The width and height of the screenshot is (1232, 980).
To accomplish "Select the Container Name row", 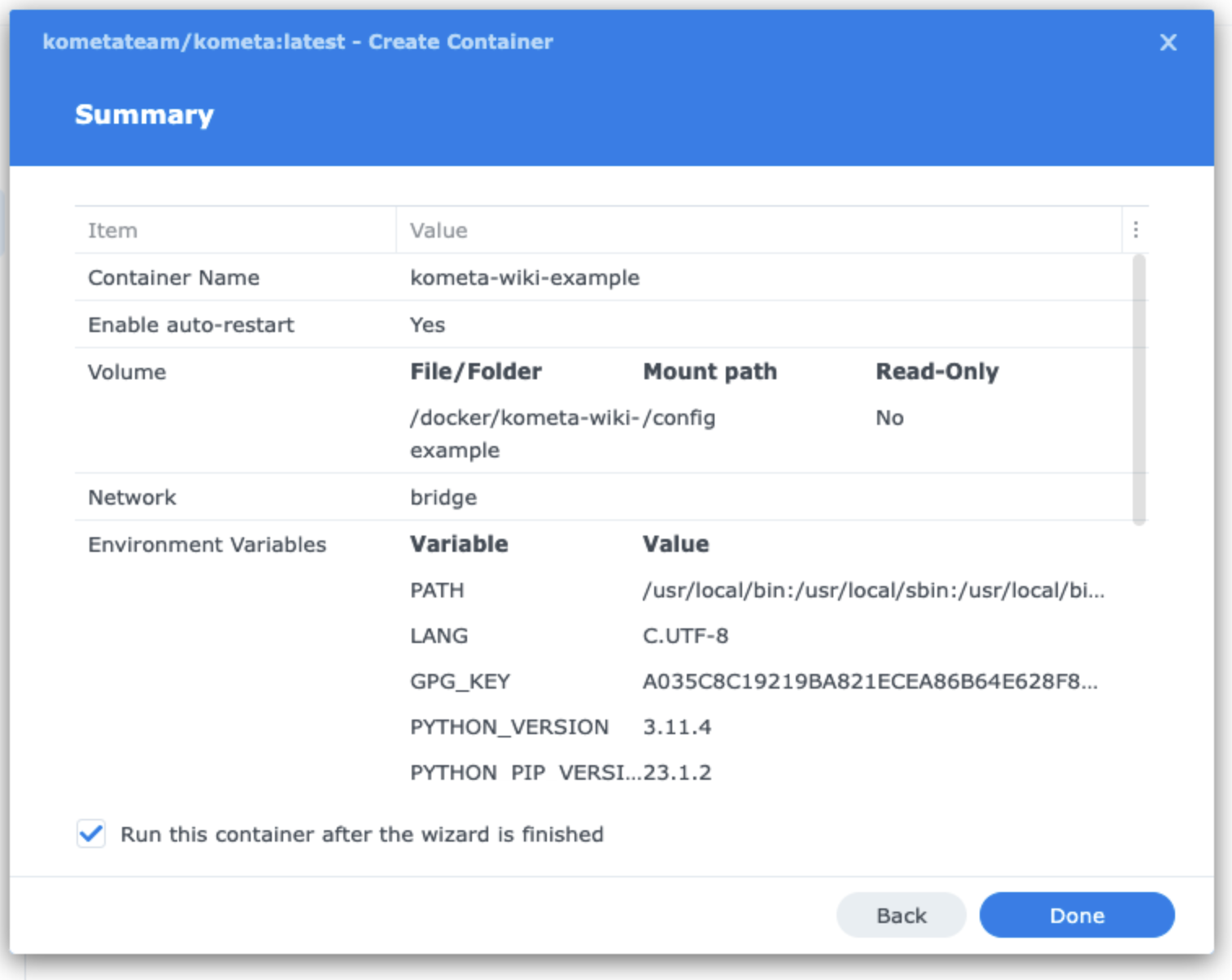I will [x=603, y=278].
